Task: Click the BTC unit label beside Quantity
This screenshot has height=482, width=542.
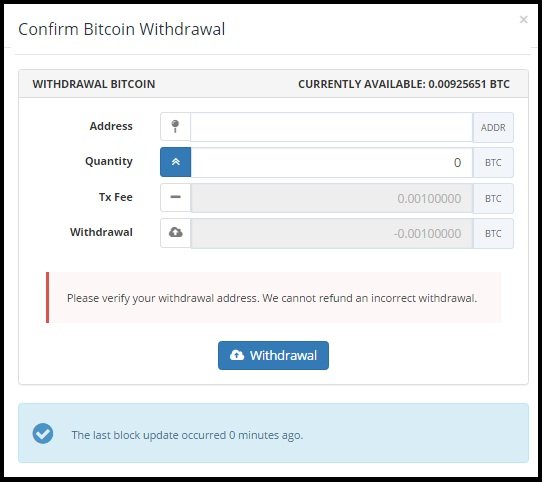Action: [x=493, y=163]
